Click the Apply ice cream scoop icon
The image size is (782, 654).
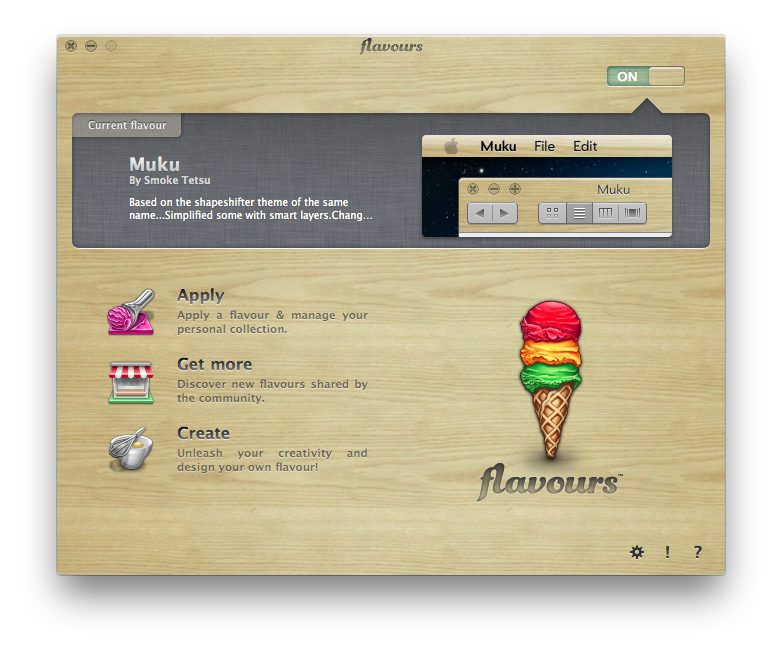pyautogui.click(x=131, y=312)
